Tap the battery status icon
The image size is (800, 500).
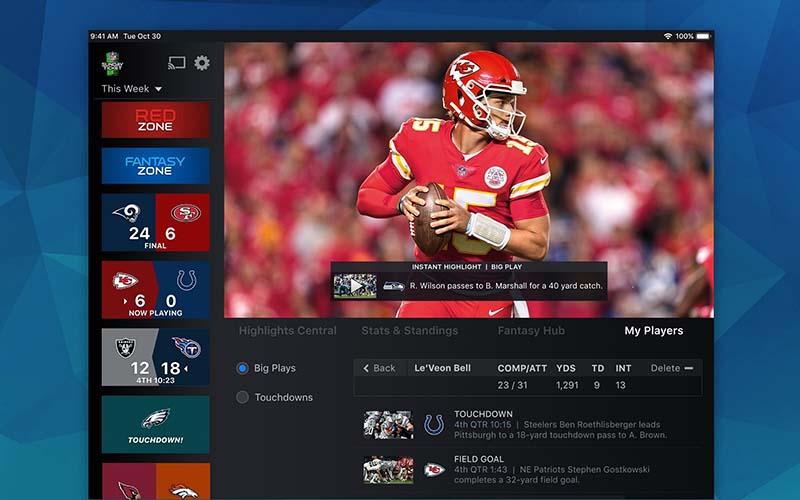click(703, 36)
